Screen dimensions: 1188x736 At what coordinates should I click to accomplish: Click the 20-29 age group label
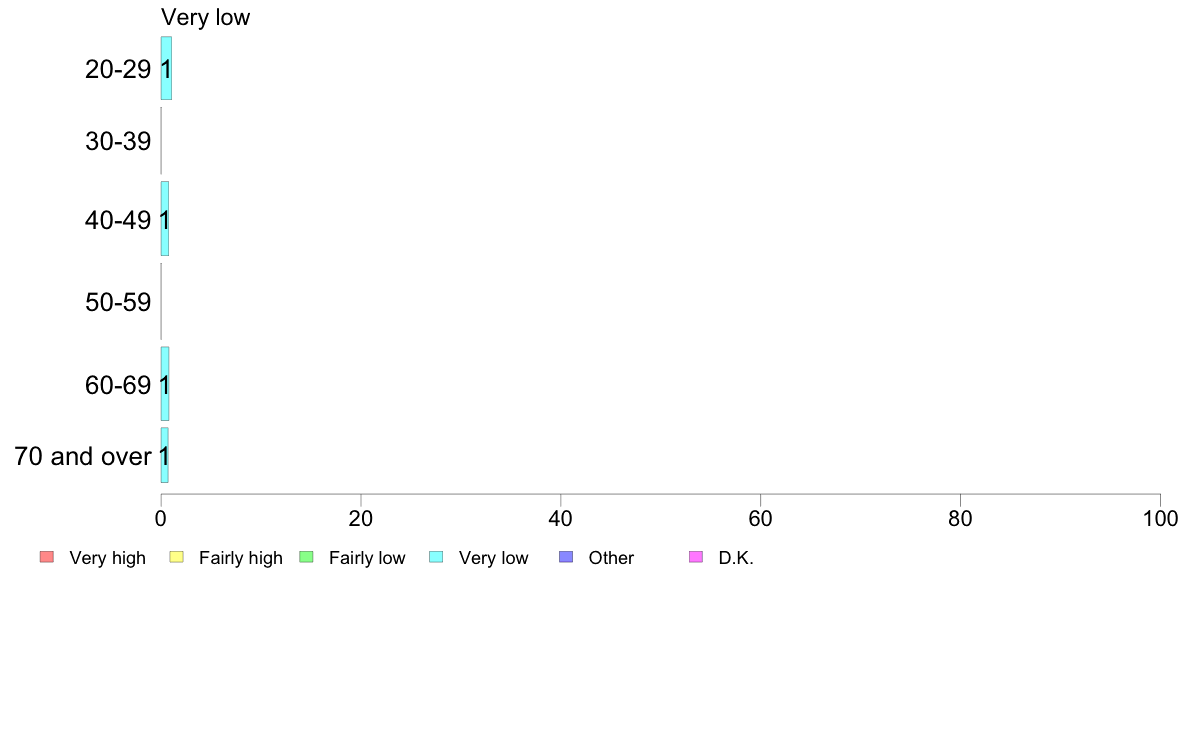118,69
